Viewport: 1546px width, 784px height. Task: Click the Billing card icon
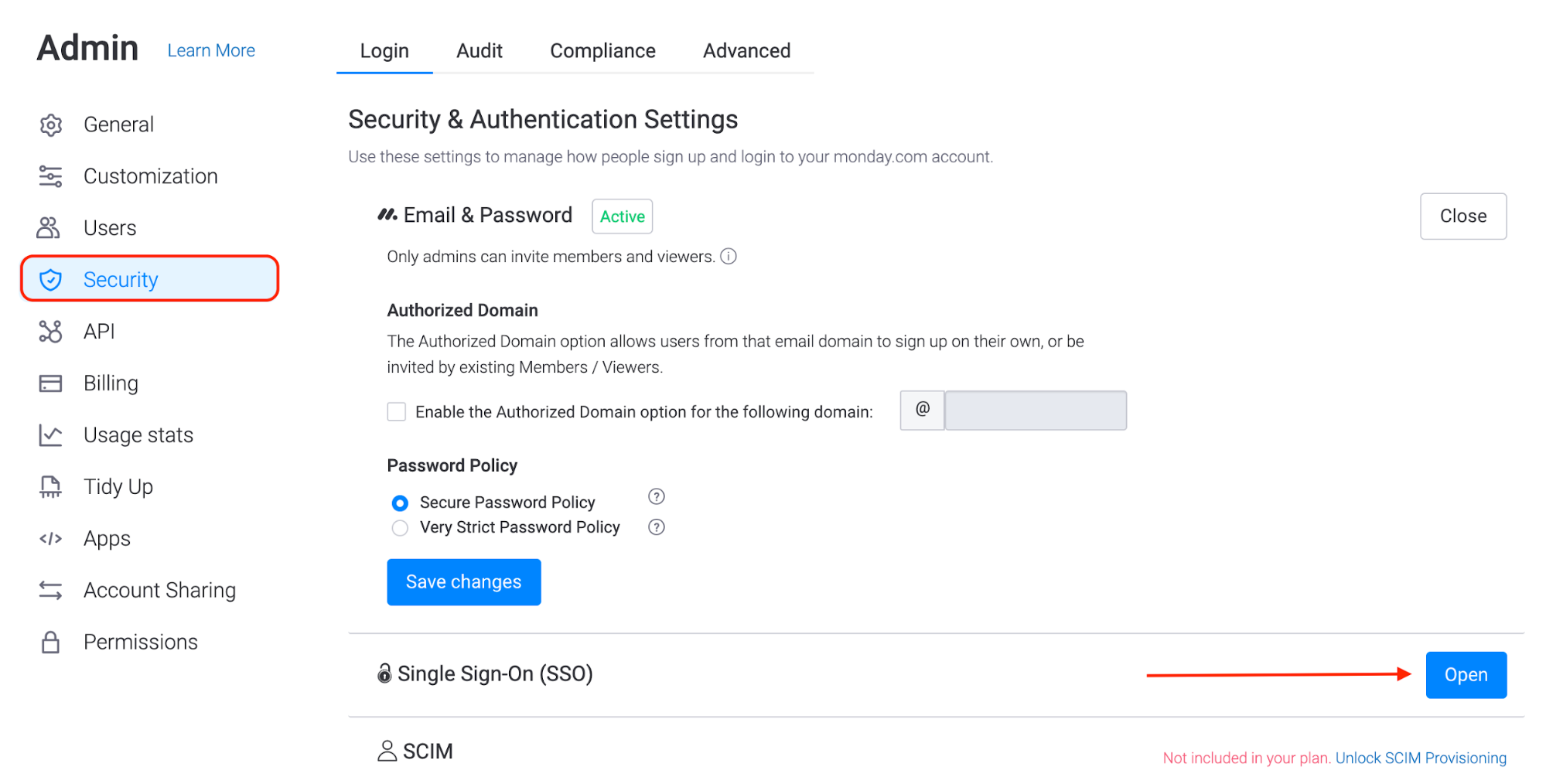click(x=51, y=383)
